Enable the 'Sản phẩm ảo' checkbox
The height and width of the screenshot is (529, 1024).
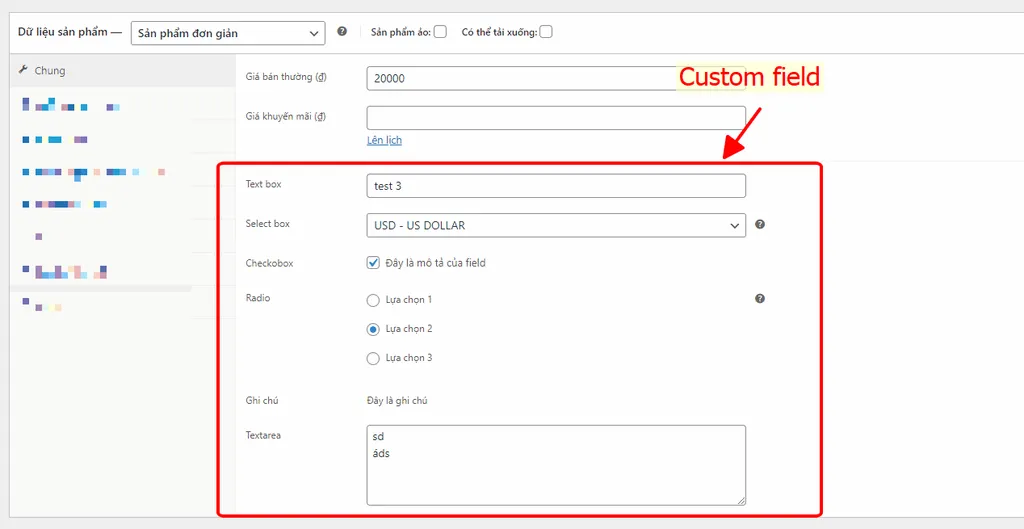click(x=440, y=32)
